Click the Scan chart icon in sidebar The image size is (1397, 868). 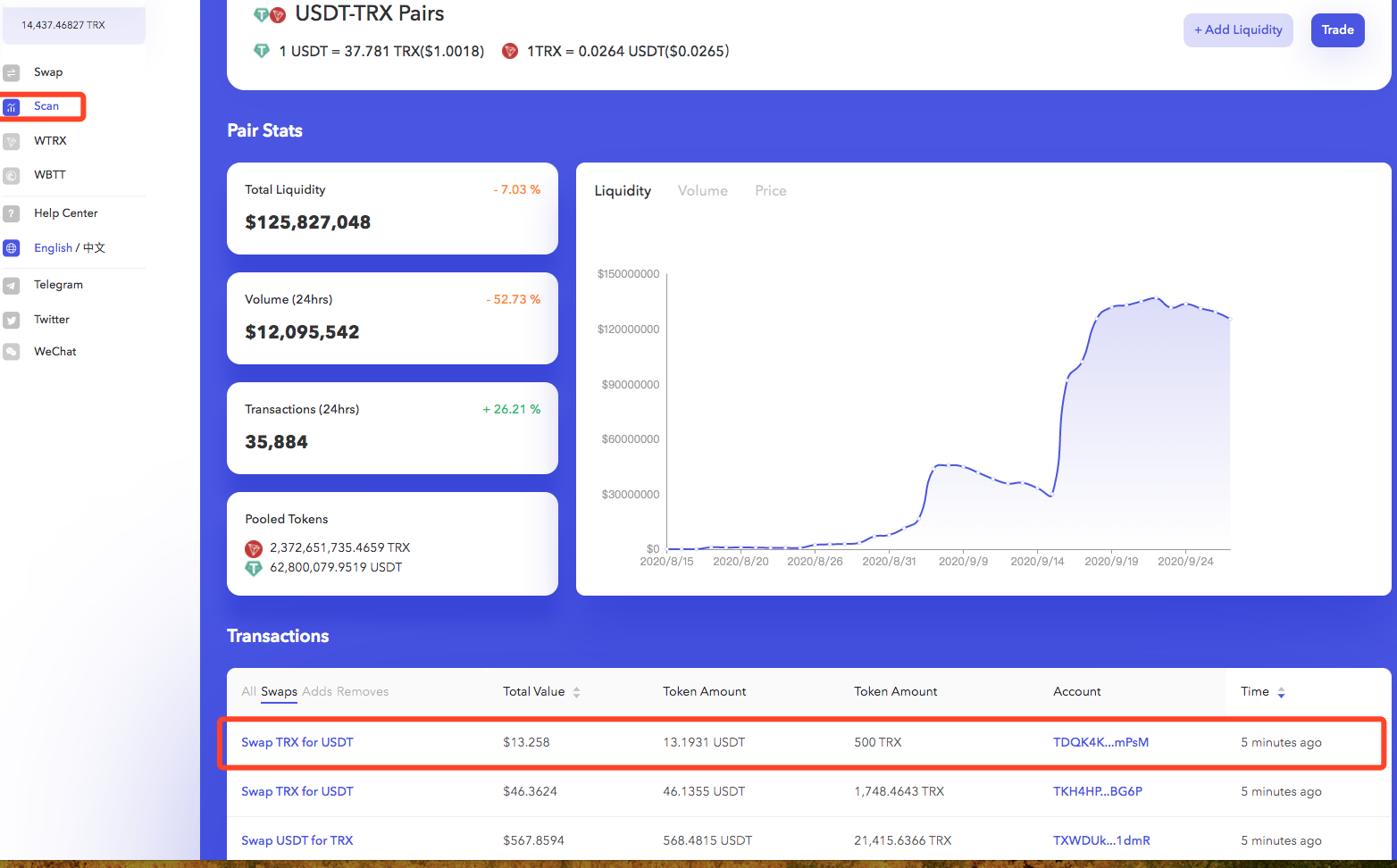[x=12, y=107]
